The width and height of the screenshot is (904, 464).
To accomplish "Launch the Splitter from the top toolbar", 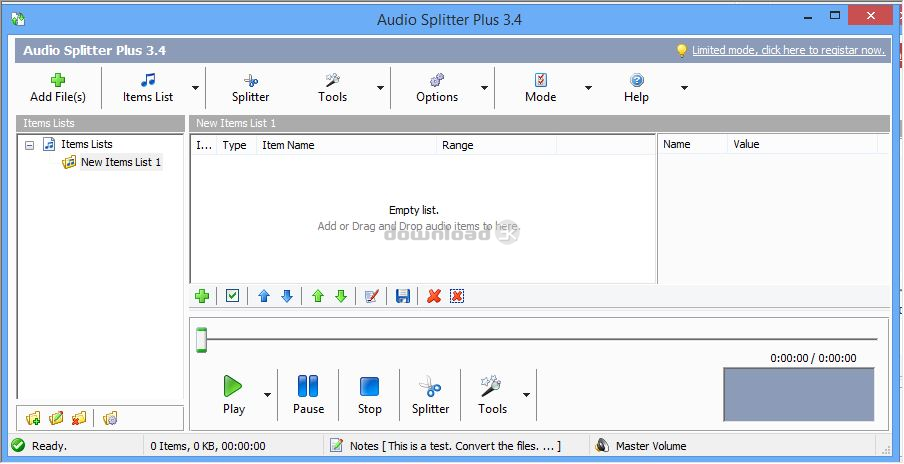I will pos(250,88).
